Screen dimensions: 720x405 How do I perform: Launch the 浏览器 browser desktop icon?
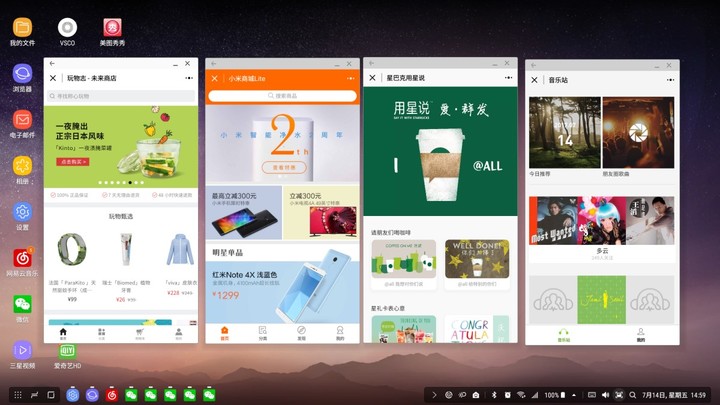(x=22, y=73)
